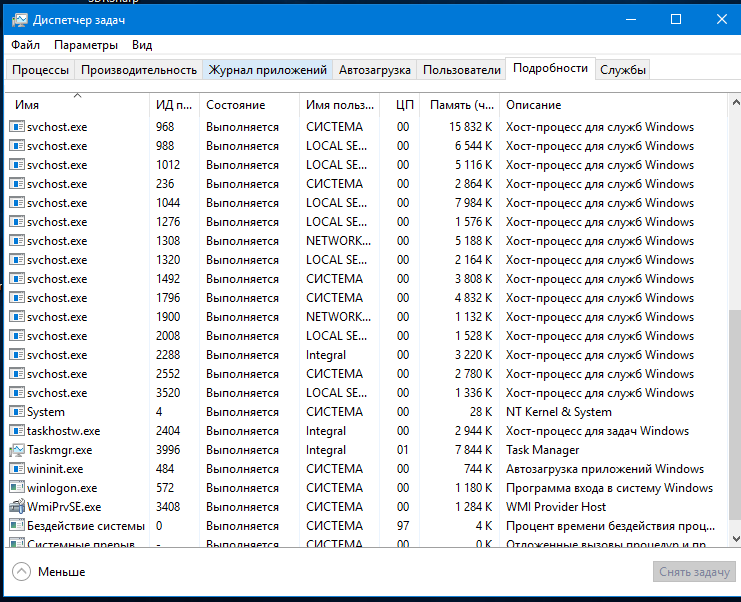The height and width of the screenshot is (602, 741).
Task: Select the wininit.exe process name
Action: (x=55, y=469)
